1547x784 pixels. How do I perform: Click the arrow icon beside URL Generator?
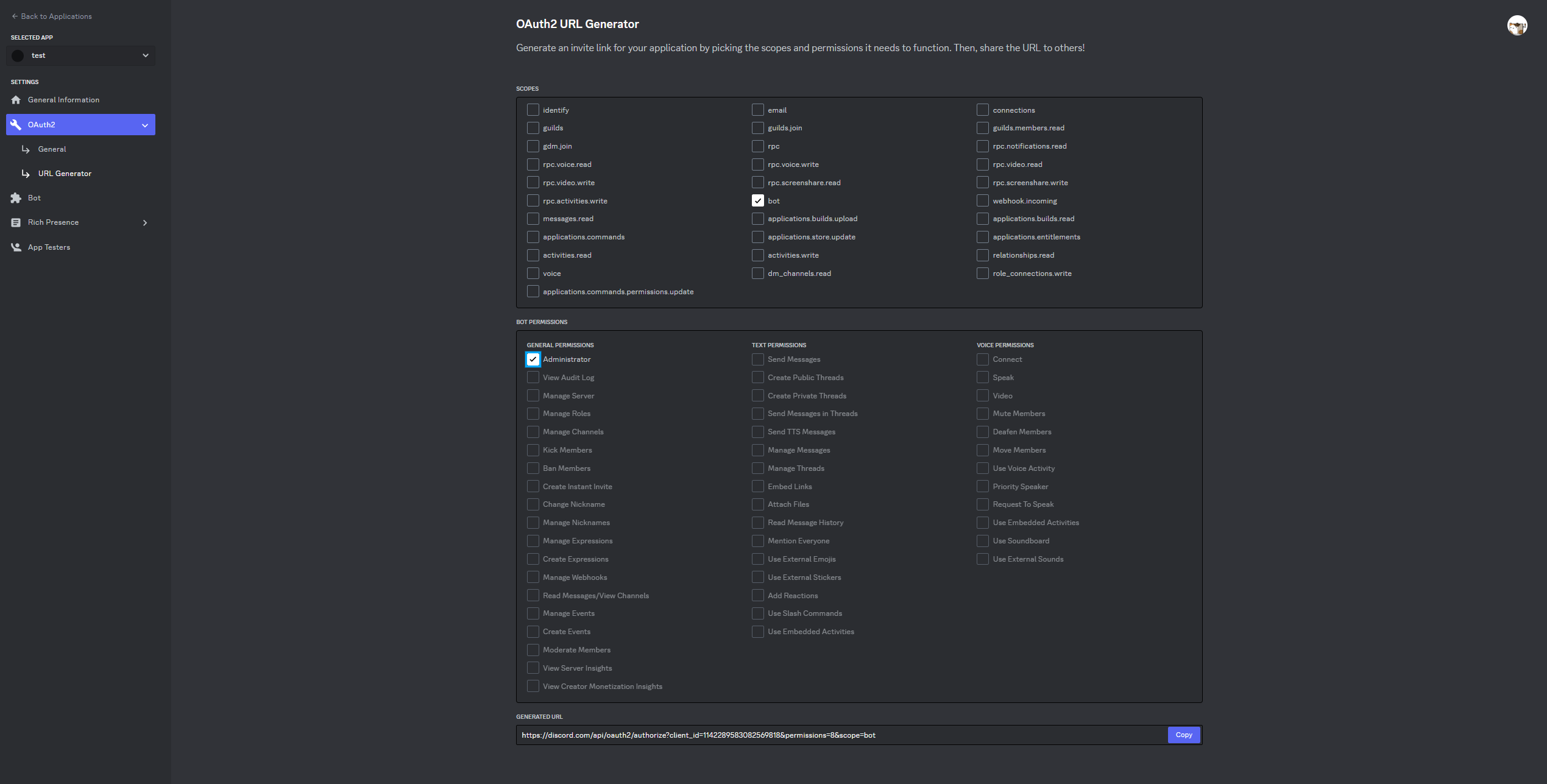26,174
